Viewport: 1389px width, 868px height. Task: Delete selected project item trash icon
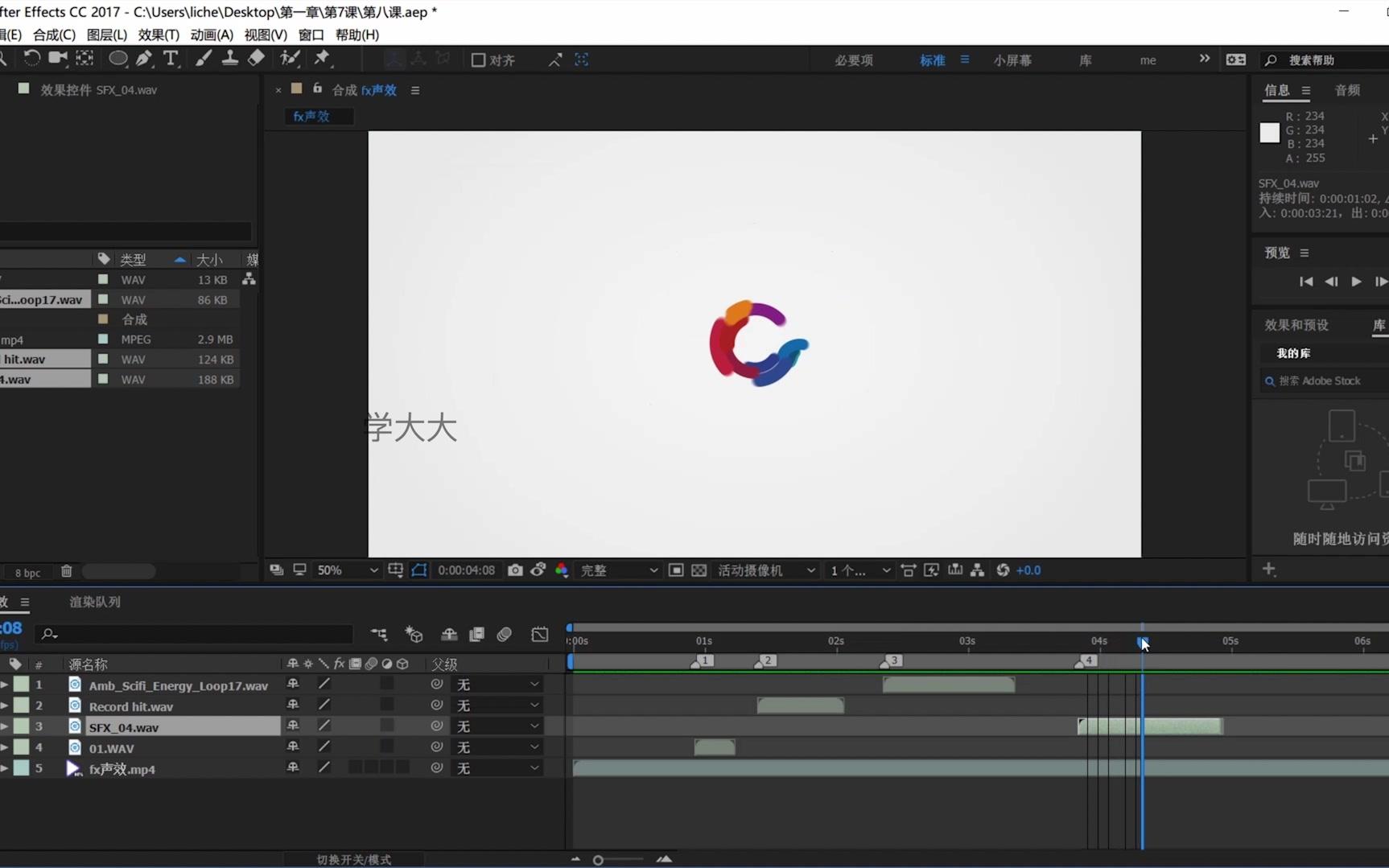click(x=67, y=571)
